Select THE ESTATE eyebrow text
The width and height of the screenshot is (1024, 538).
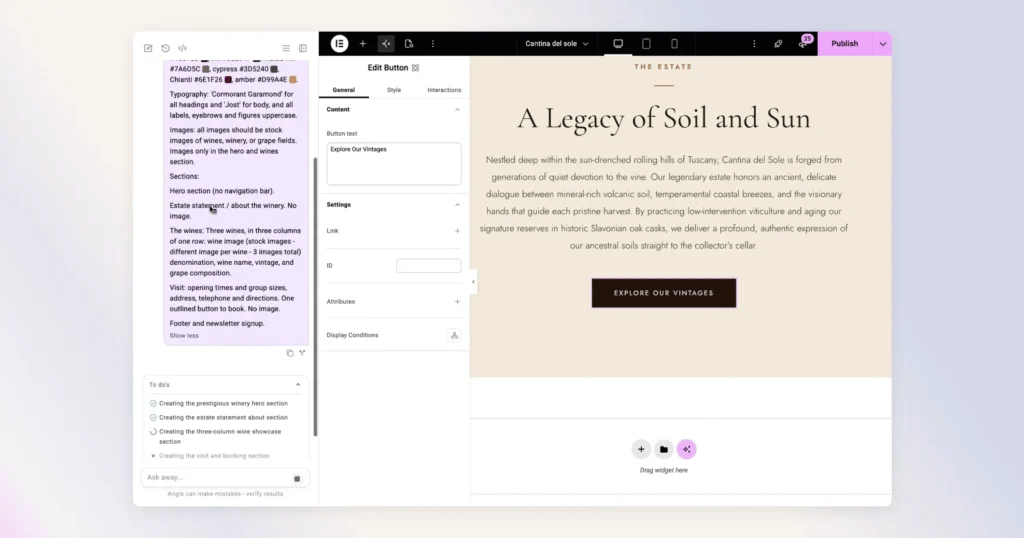[x=663, y=67]
